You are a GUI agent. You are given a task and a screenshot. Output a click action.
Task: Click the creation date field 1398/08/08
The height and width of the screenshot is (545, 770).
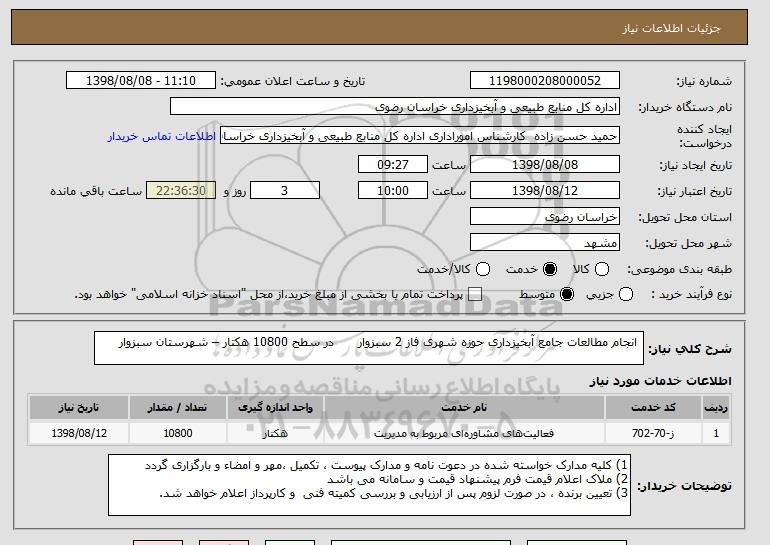point(545,164)
